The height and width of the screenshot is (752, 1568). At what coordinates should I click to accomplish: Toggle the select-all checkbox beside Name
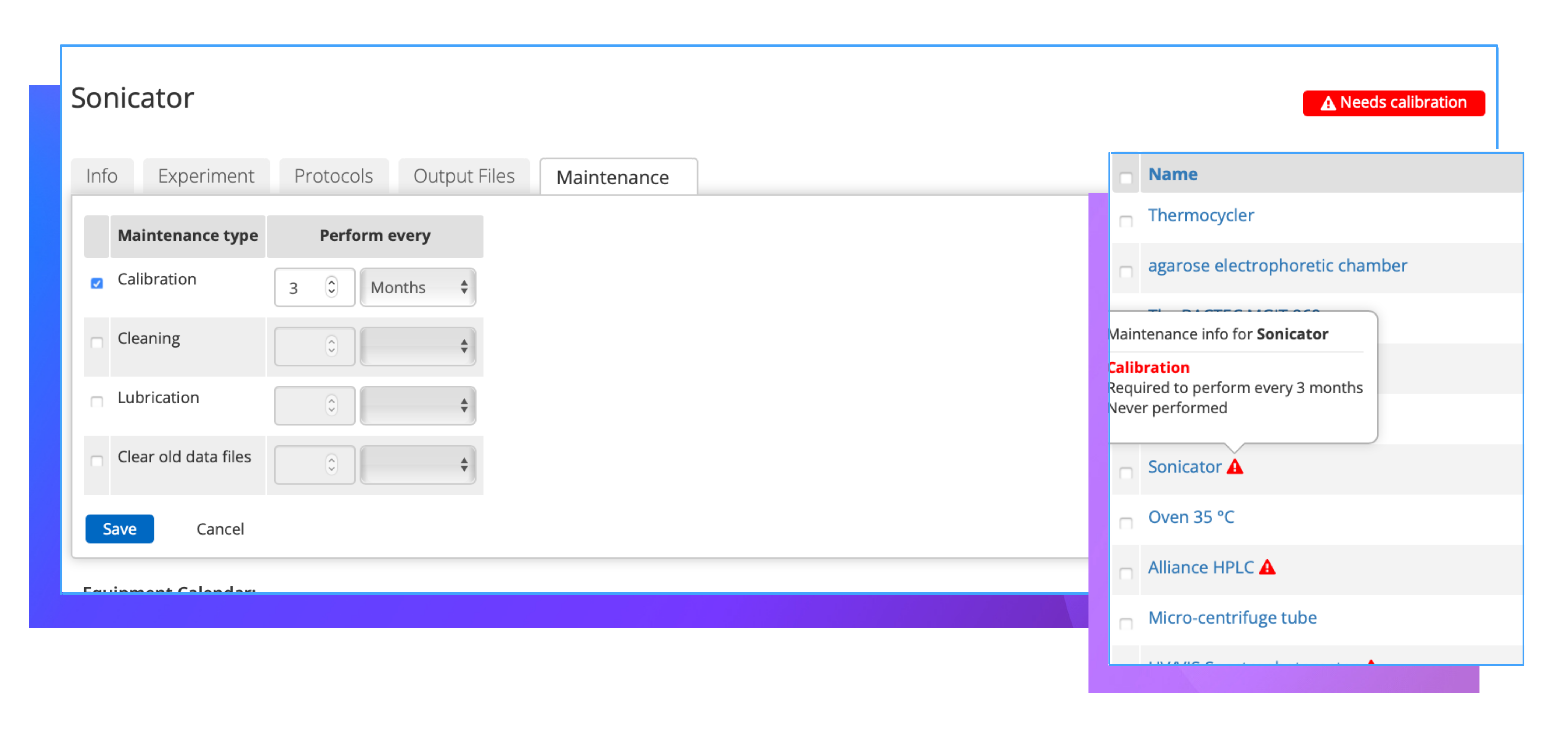(x=1126, y=178)
